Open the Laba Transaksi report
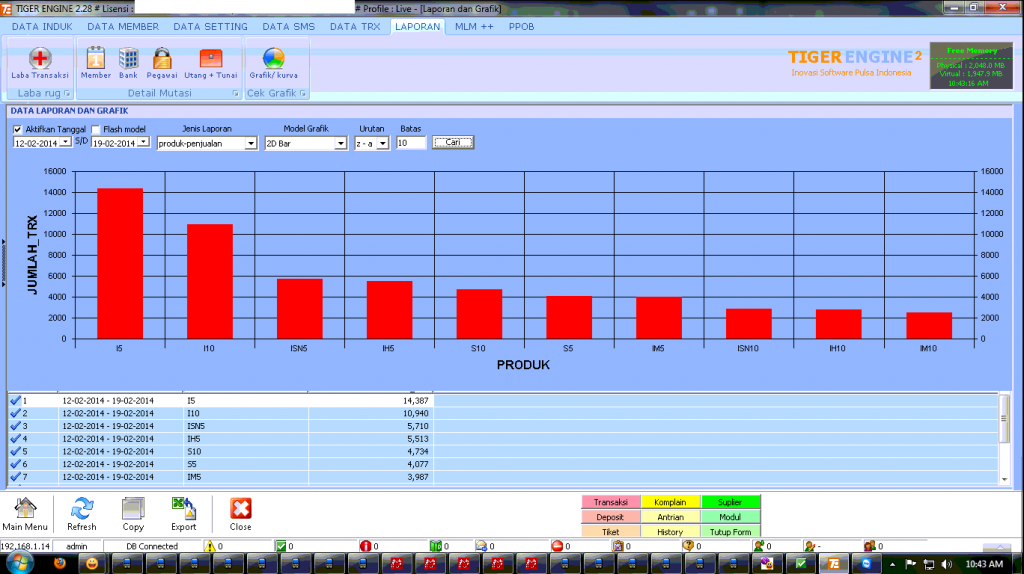Image resolution: width=1024 pixels, height=574 pixels. (39, 62)
